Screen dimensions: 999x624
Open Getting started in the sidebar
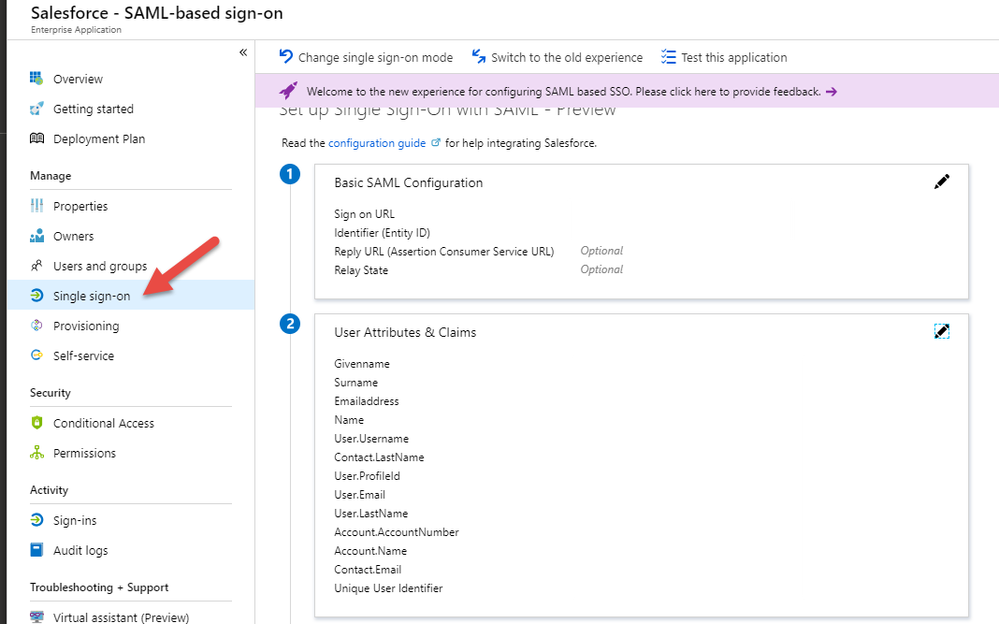(93, 109)
